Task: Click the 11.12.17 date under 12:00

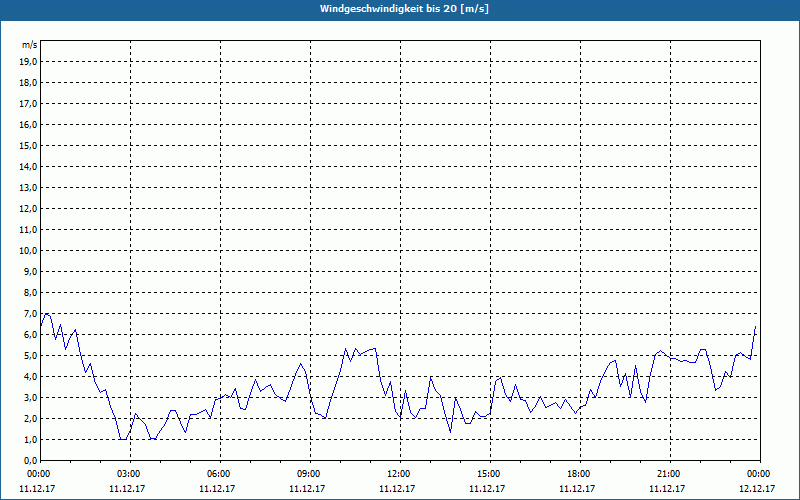Action: point(397,488)
